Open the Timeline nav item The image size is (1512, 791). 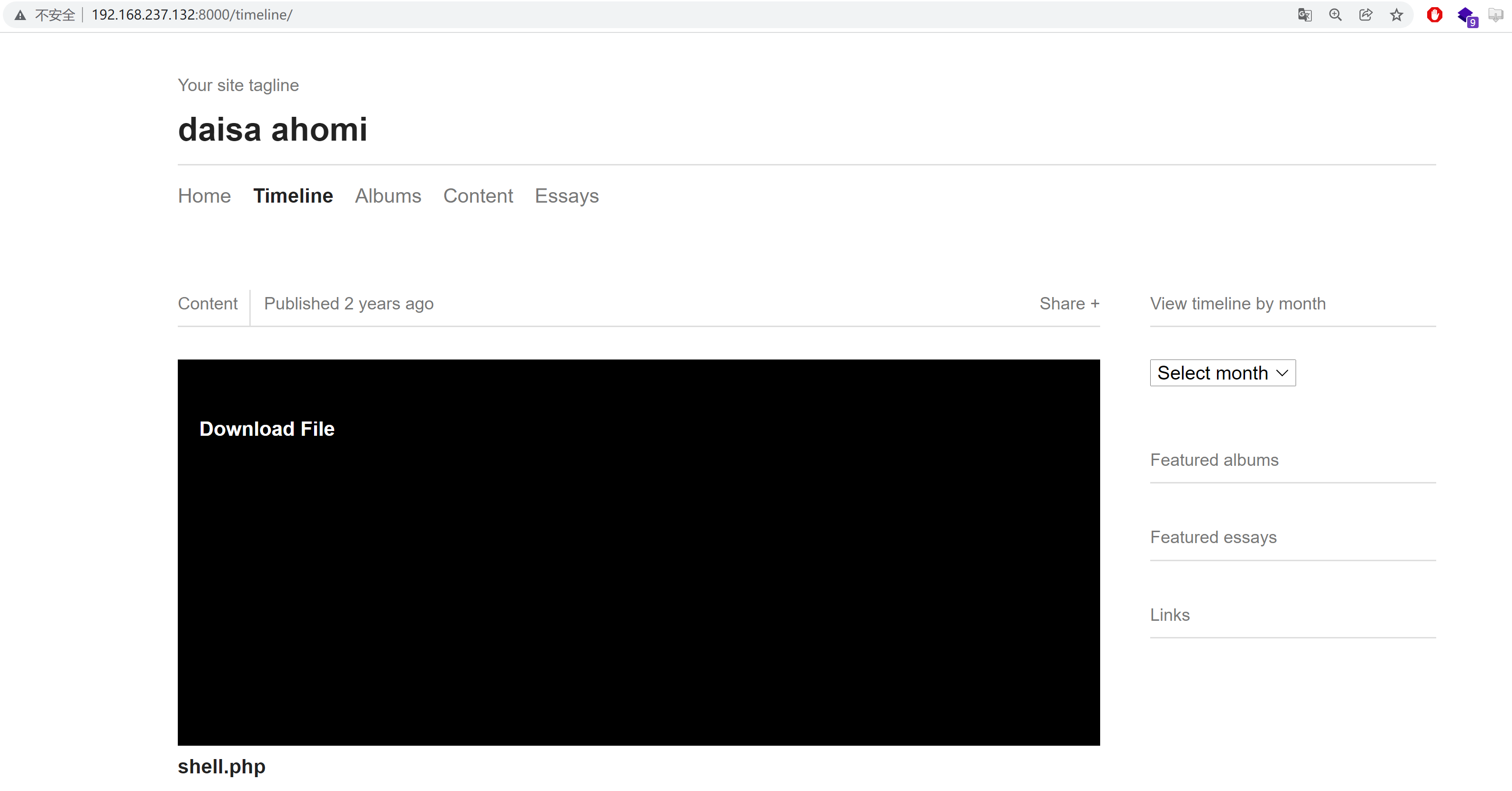pyautogui.click(x=293, y=195)
